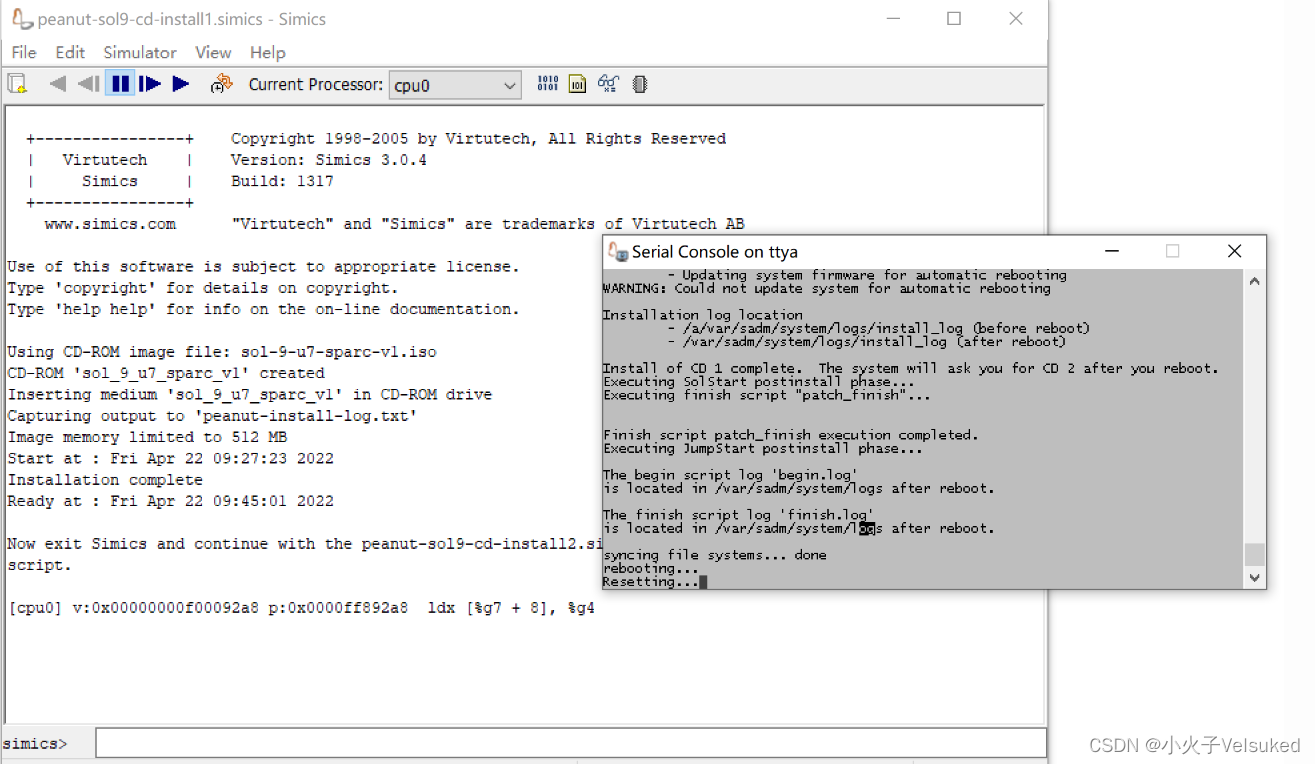
Task: Open the Simulator menu
Action: 139,52
